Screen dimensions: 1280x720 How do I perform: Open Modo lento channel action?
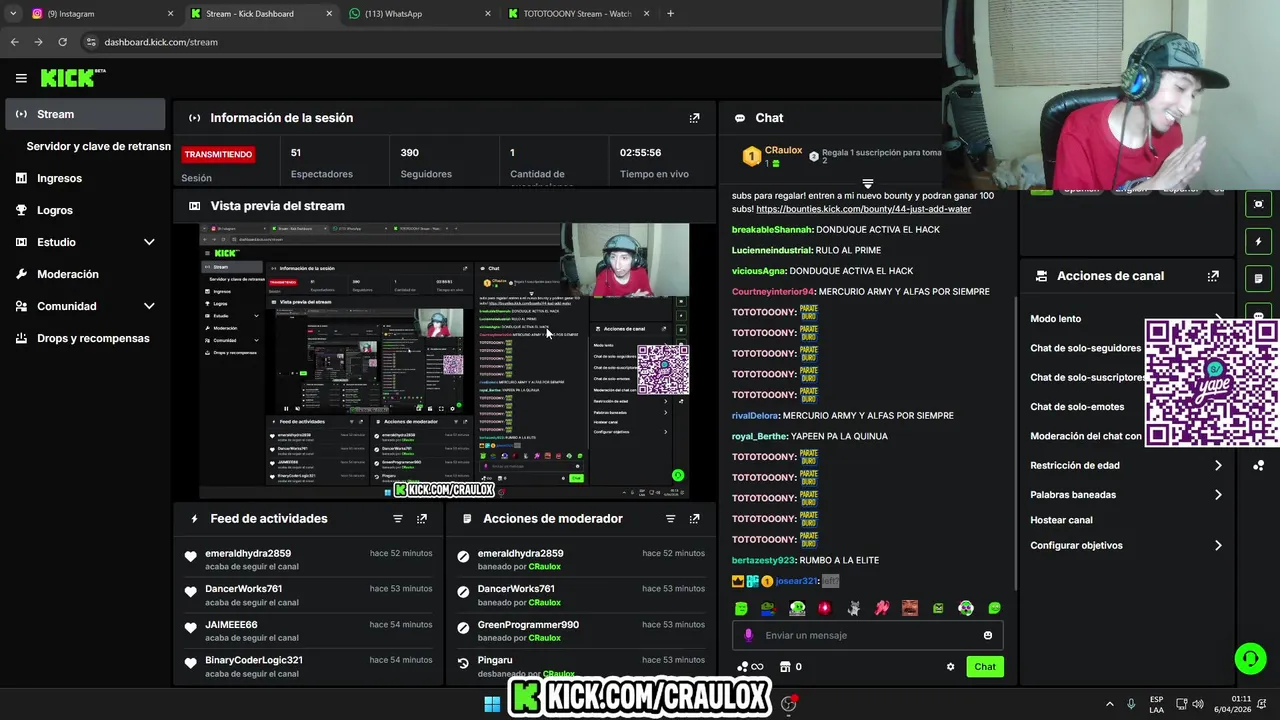(x=1055, y=319)
